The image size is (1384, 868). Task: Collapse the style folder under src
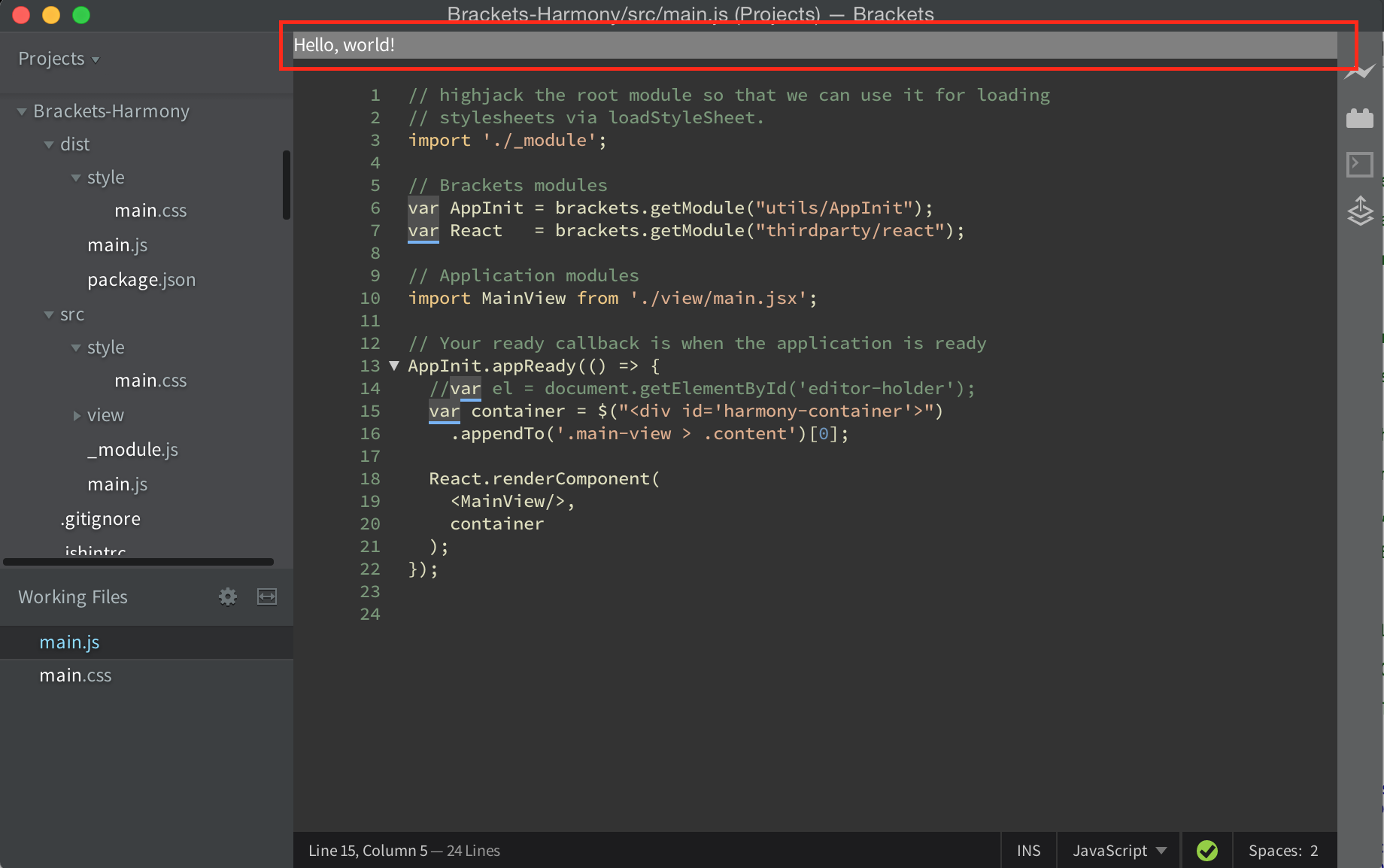[x=76, y=348]
